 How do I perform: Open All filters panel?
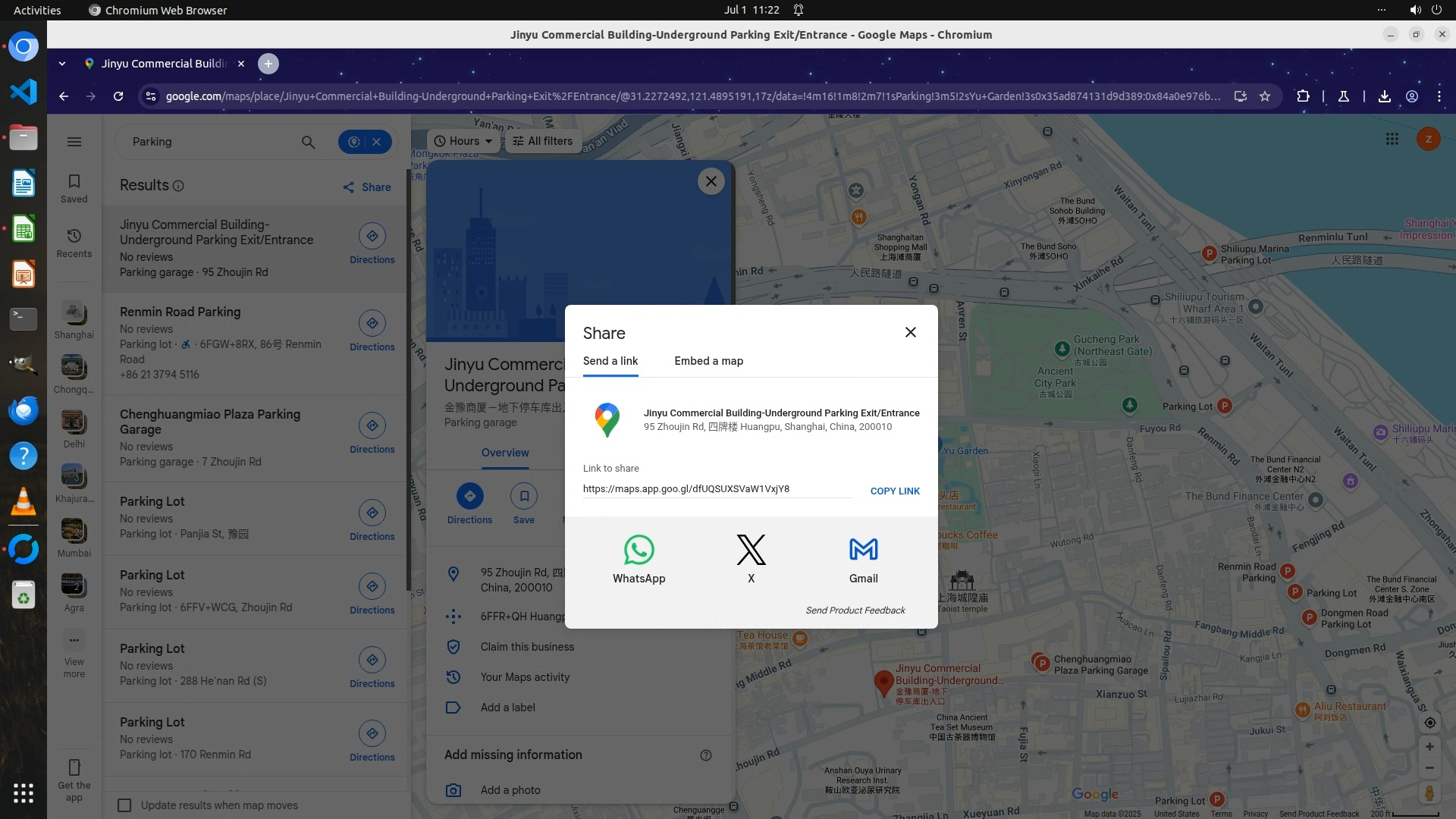pos(543,141)
